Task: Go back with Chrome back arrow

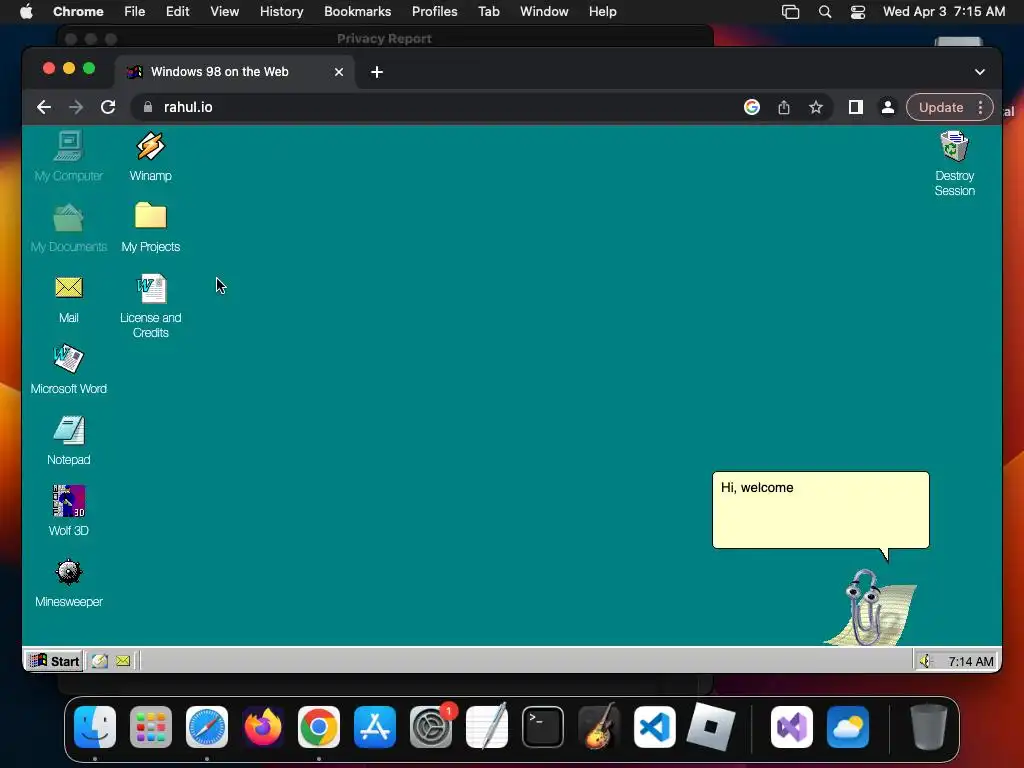Action: (x=44, y=107)
